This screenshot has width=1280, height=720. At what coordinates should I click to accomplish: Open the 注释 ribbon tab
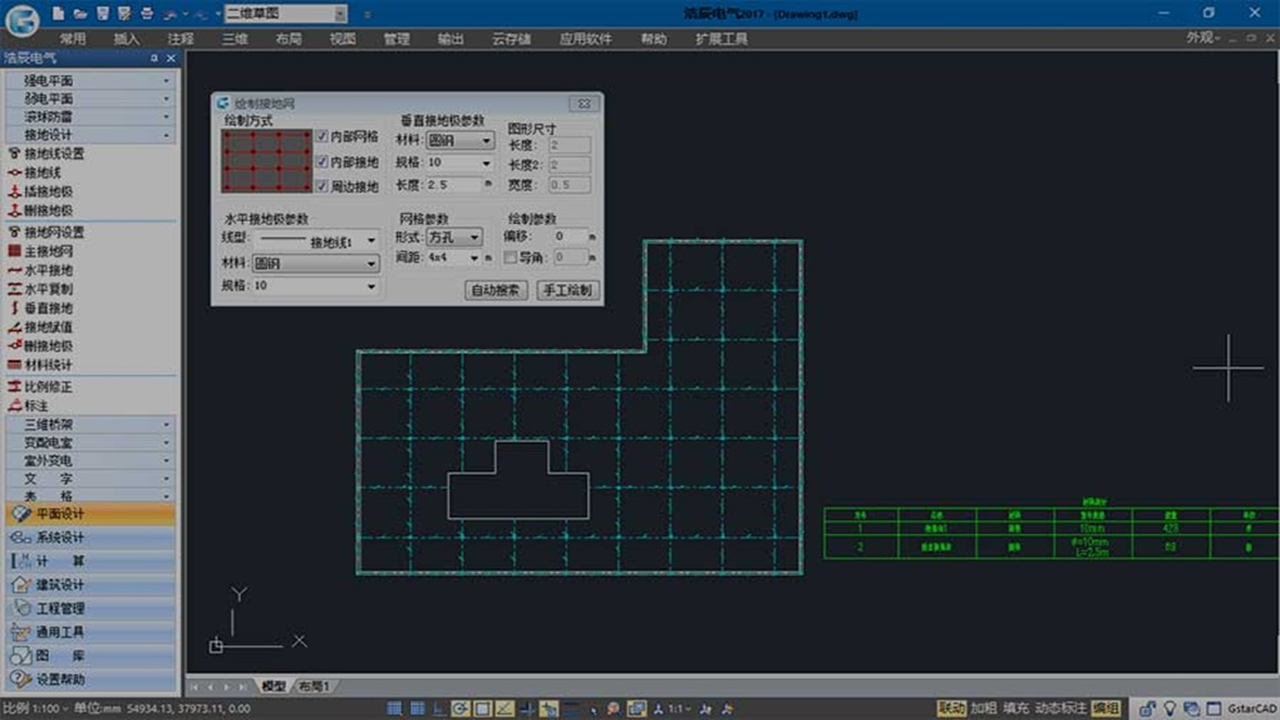181,39
